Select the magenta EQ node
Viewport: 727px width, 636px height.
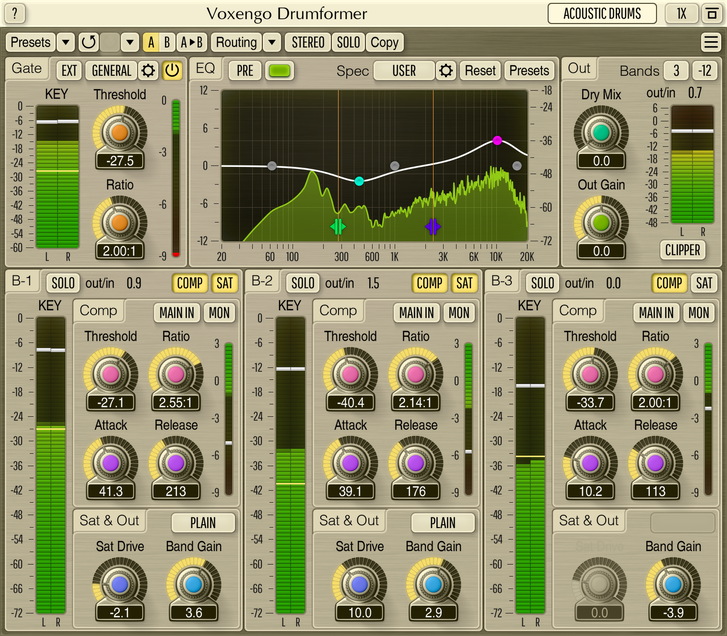(x=497, y=140)
